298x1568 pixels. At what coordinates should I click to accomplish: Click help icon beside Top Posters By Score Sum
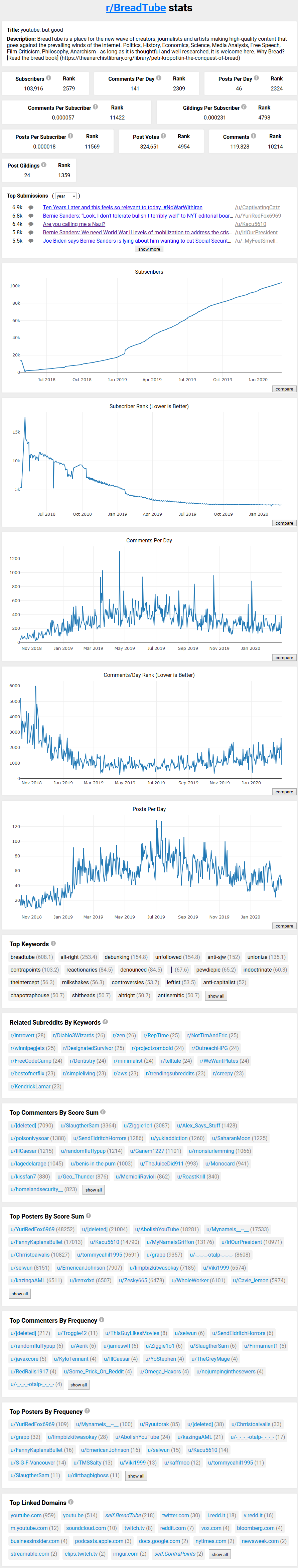click(88, 1216)
